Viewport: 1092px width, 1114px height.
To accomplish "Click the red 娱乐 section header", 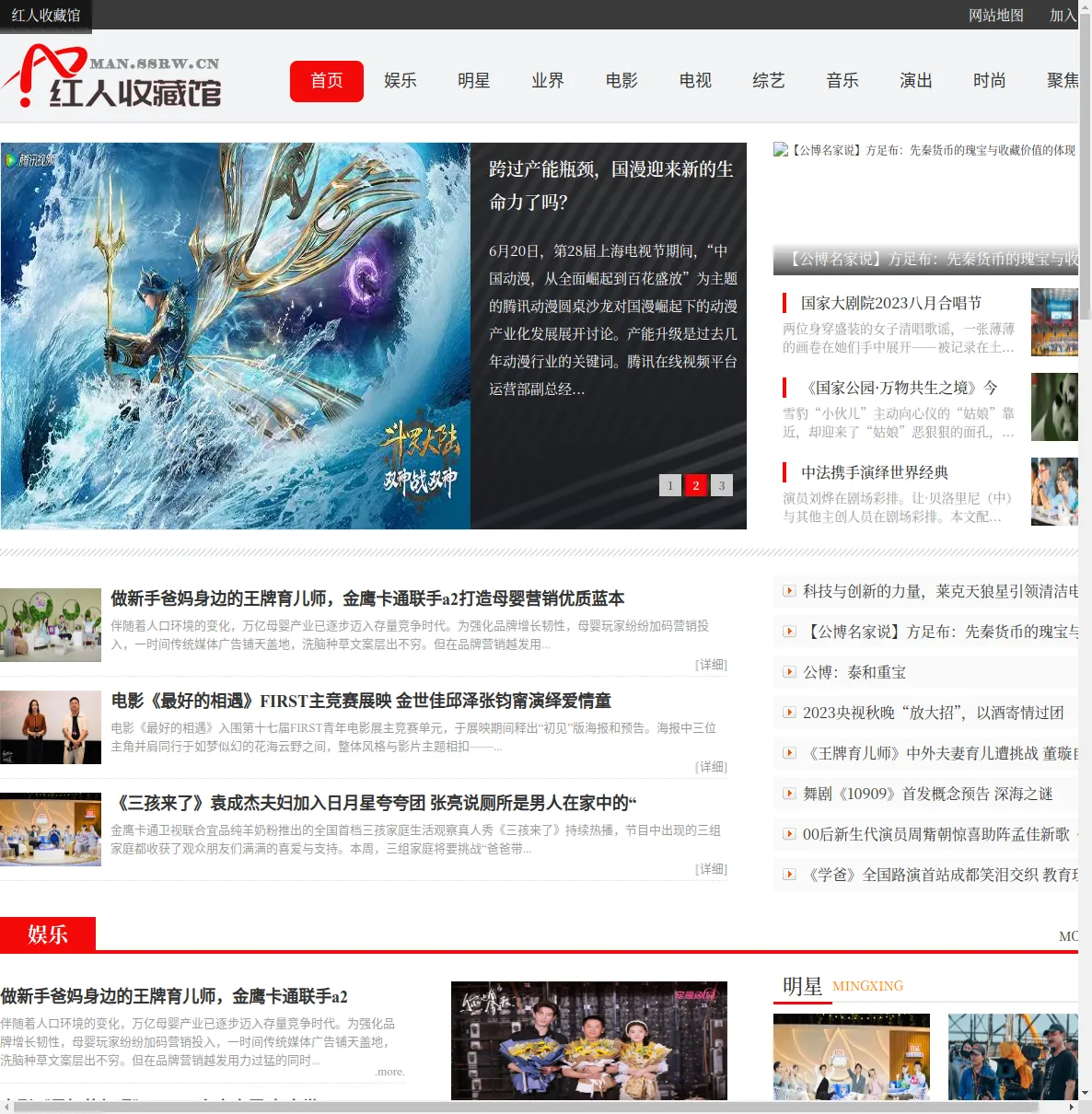I will (x=48, y=934).
